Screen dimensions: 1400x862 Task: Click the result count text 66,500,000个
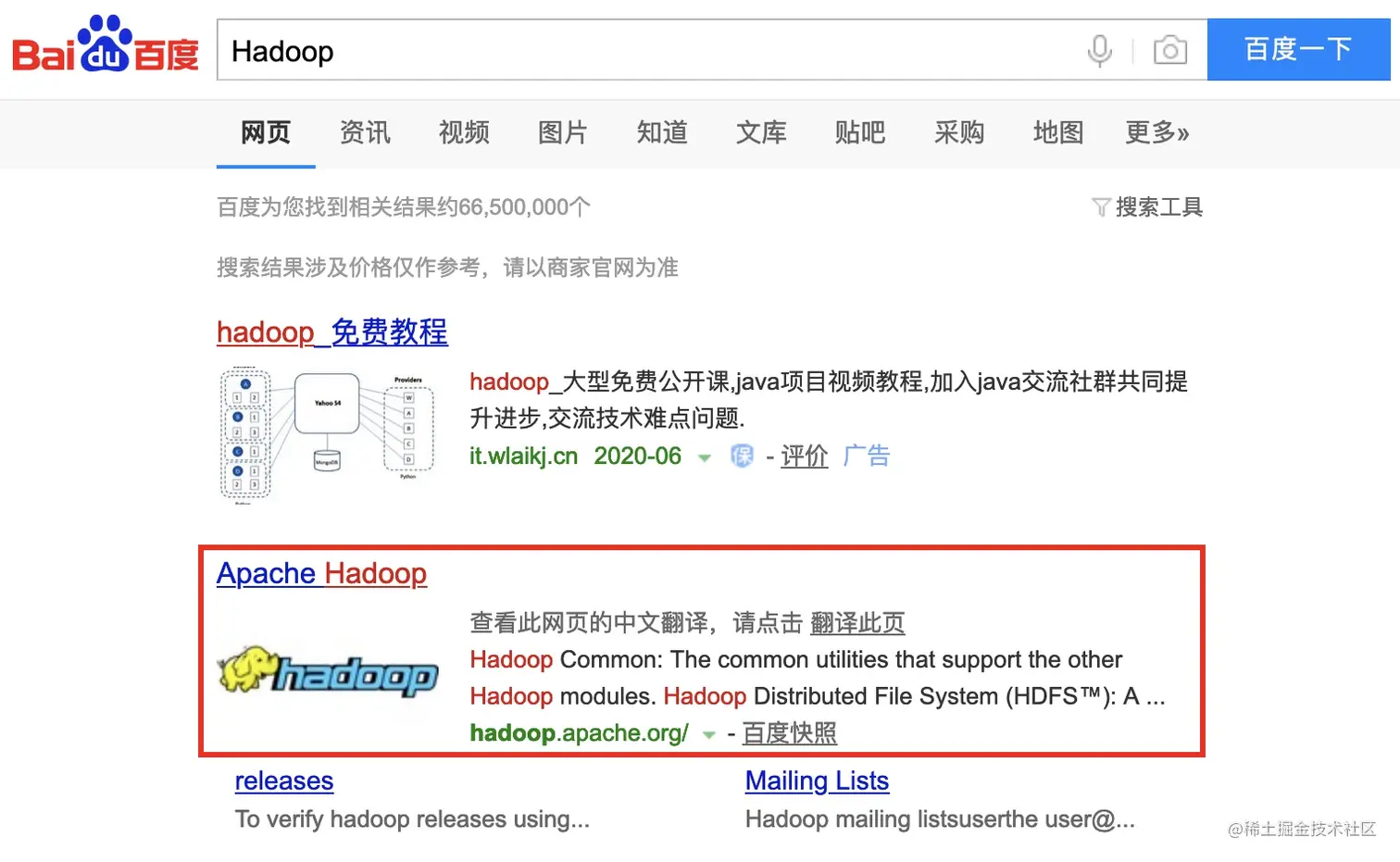pos(524,207)
